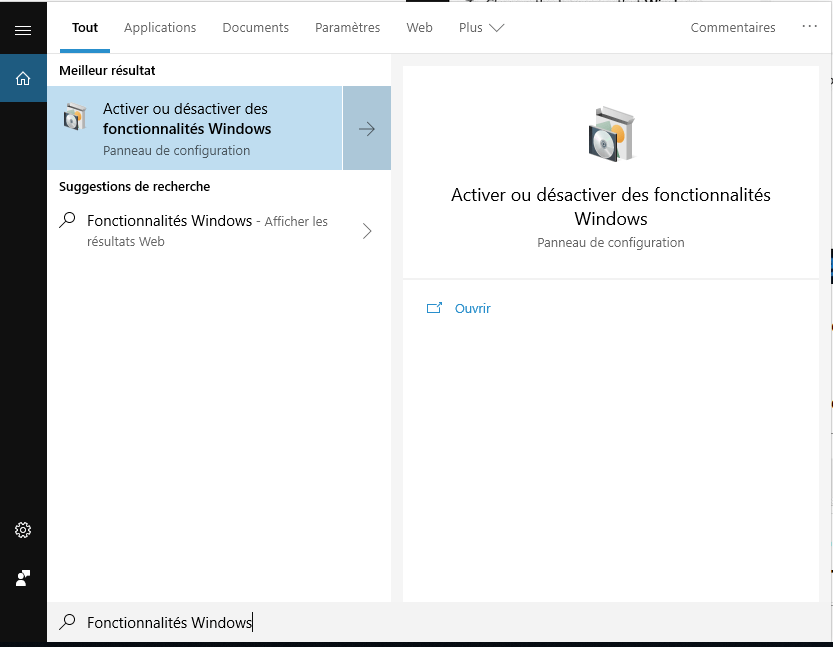Switch to the Documents tab

pyautogui.click(x=256, y=28)
